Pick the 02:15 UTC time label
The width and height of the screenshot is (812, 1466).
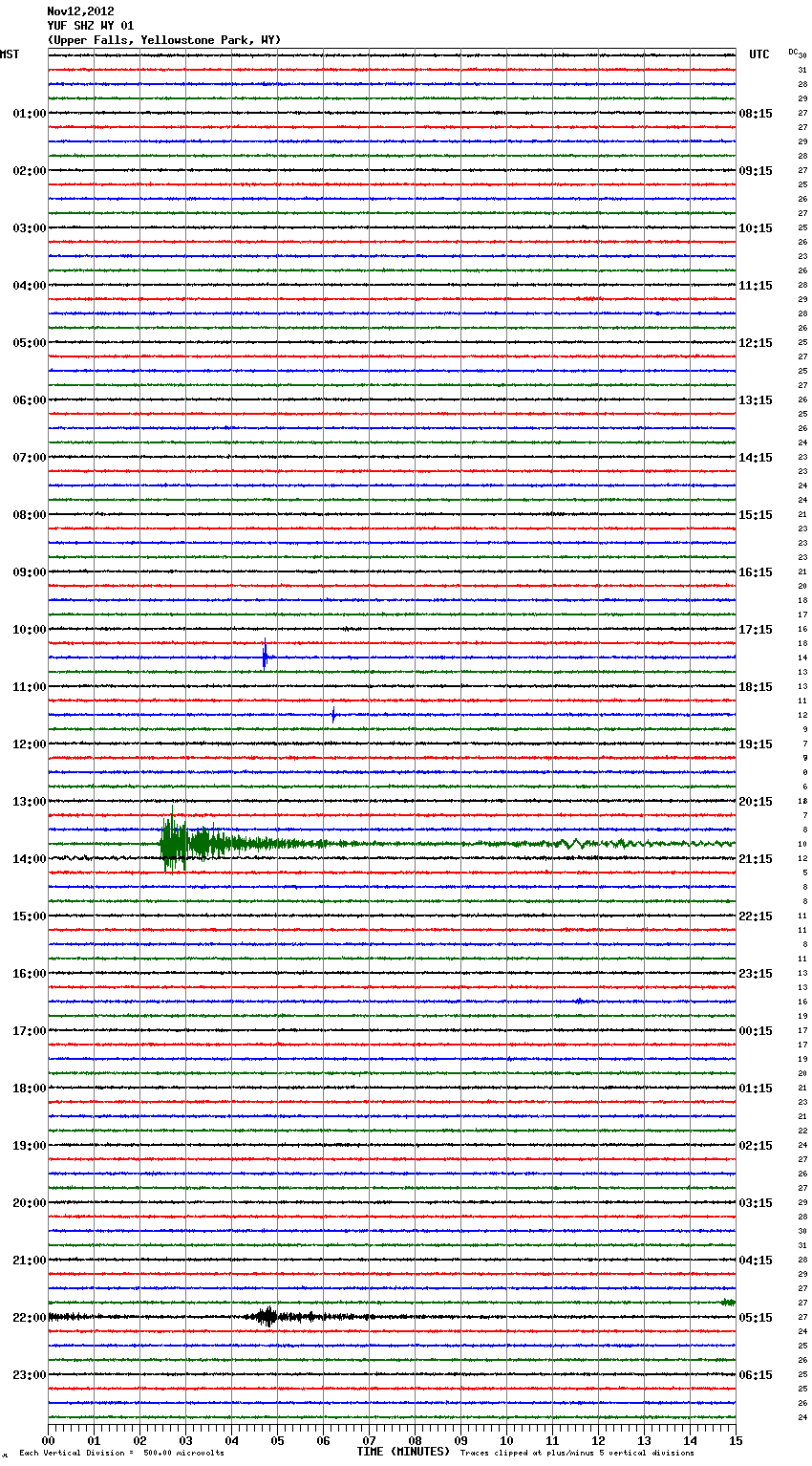(756, 1146)
